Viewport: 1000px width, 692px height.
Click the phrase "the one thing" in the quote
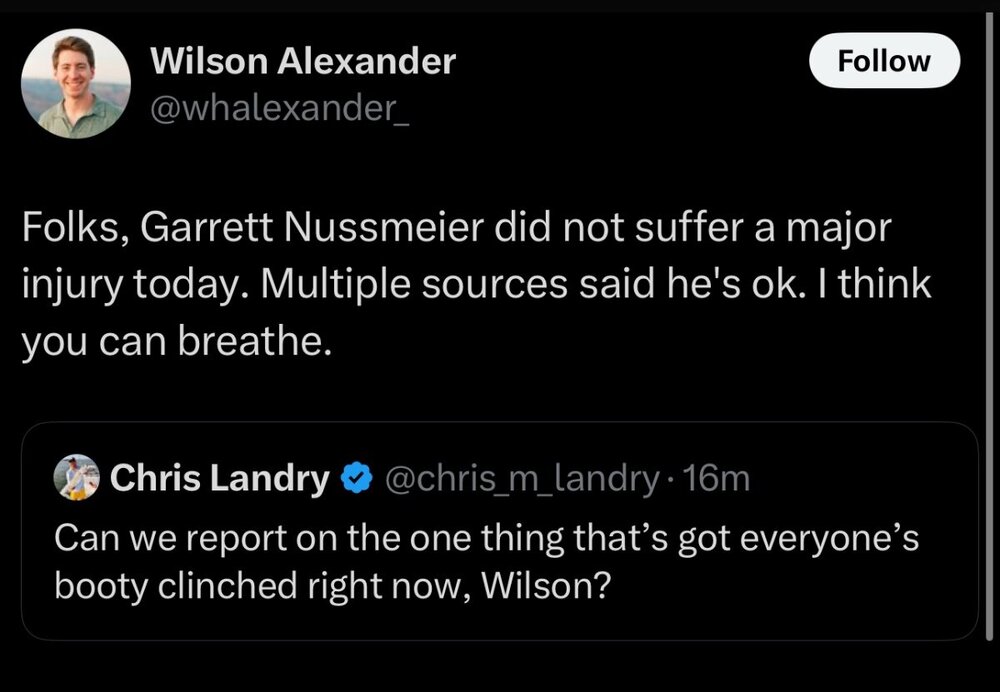click(x=422, y=539)
